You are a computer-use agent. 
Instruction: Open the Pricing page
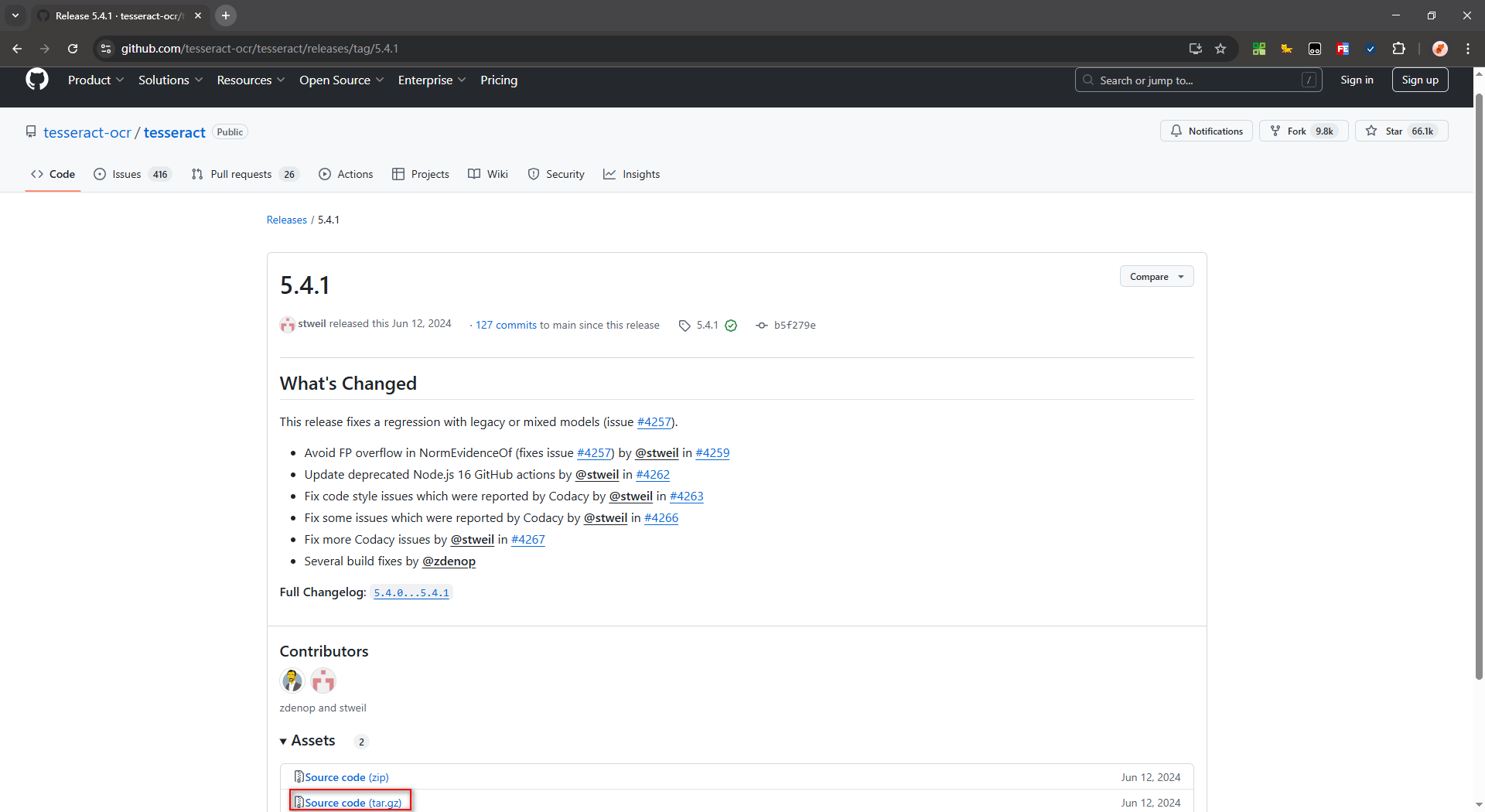coord(499,80)
